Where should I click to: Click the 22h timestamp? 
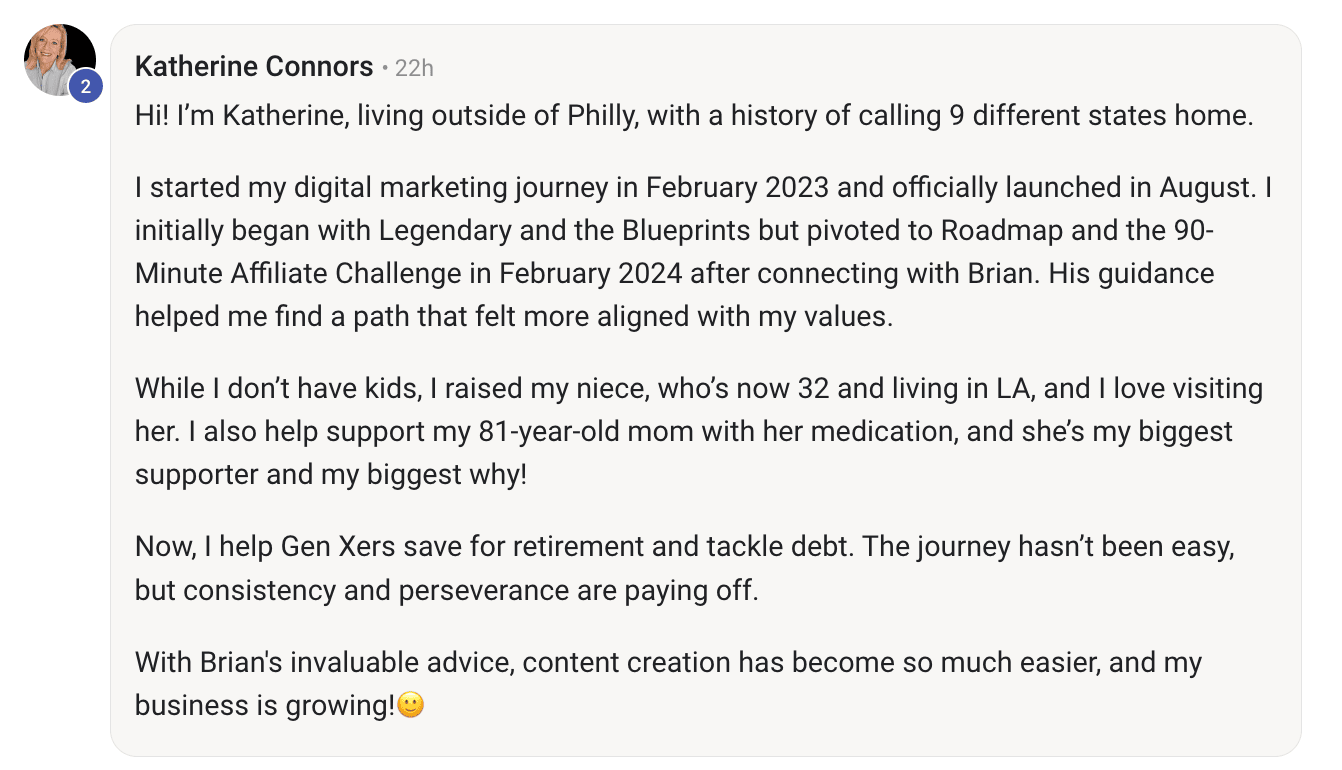(414, 68)
